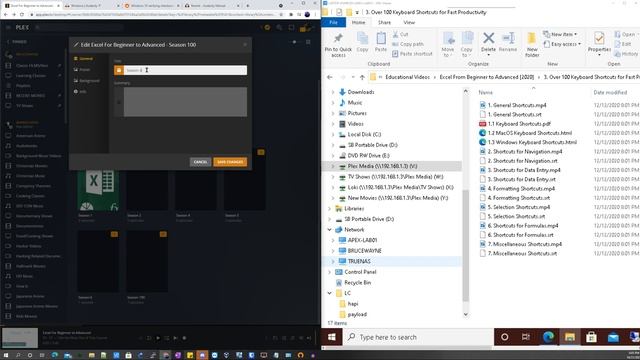This screenshot has width=640, height=360.
Task: Click the Windows Start button on right taskbar
Action: [331, 337]
